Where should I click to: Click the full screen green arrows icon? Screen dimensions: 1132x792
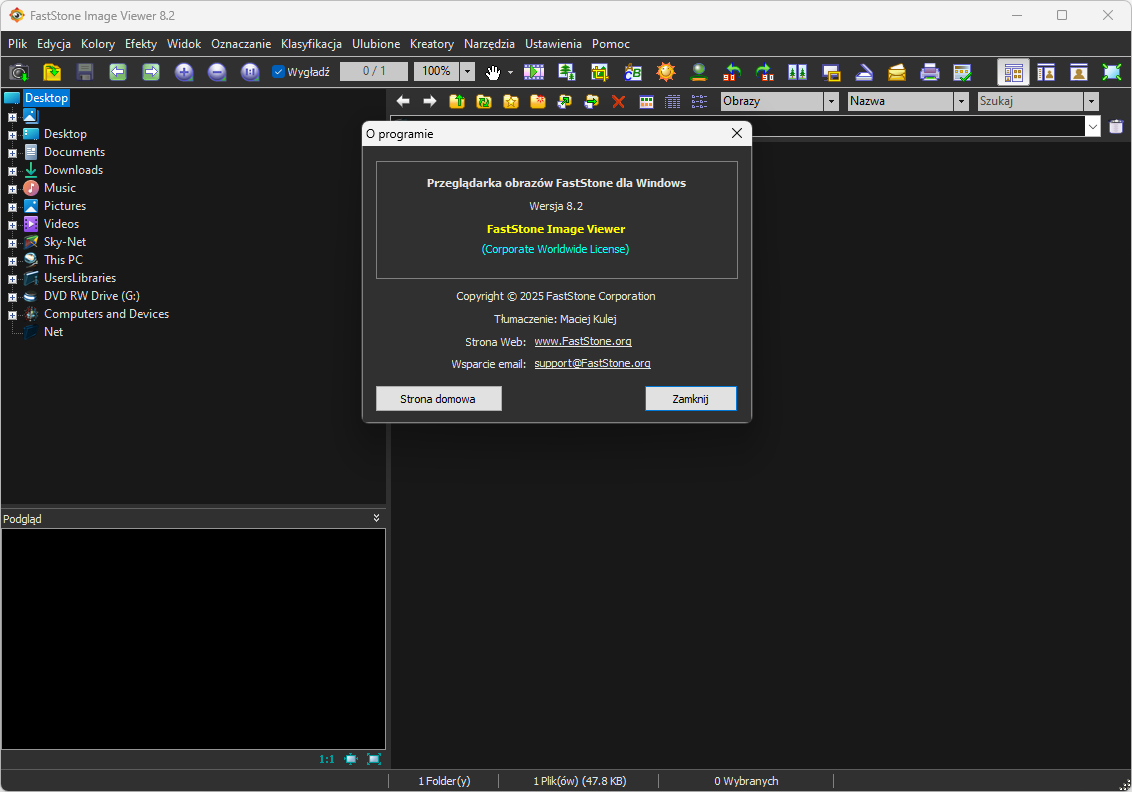point(1112,72)
